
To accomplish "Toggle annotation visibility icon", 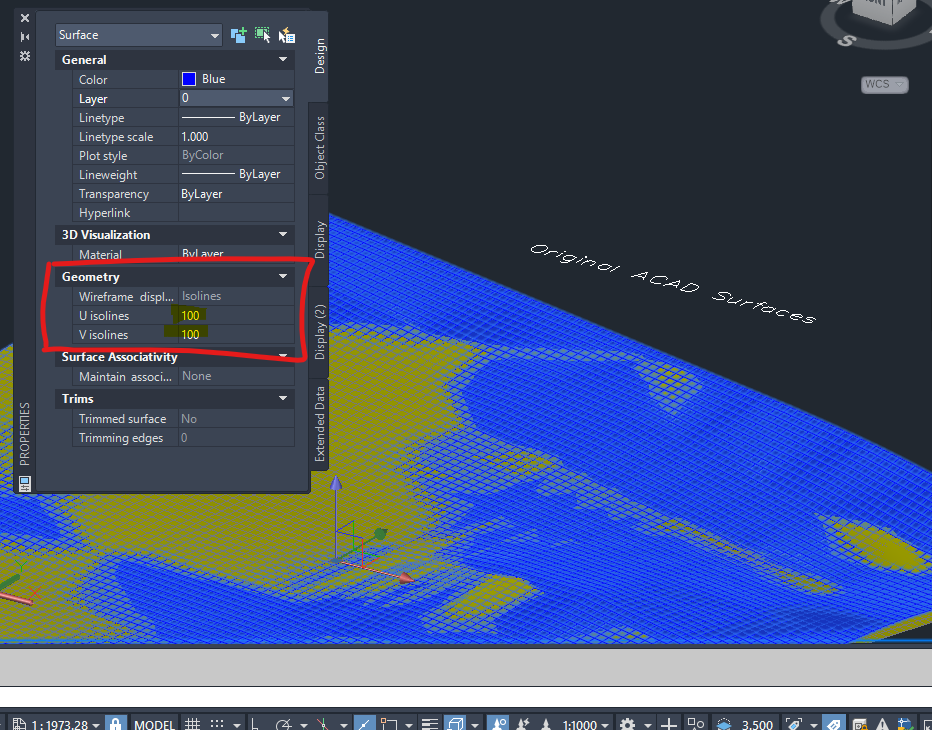I will pos(498,723).
